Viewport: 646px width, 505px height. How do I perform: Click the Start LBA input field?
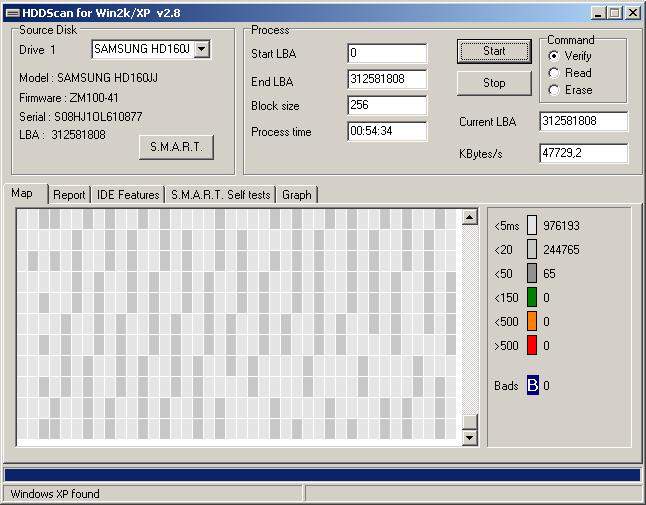coord(387,54)
